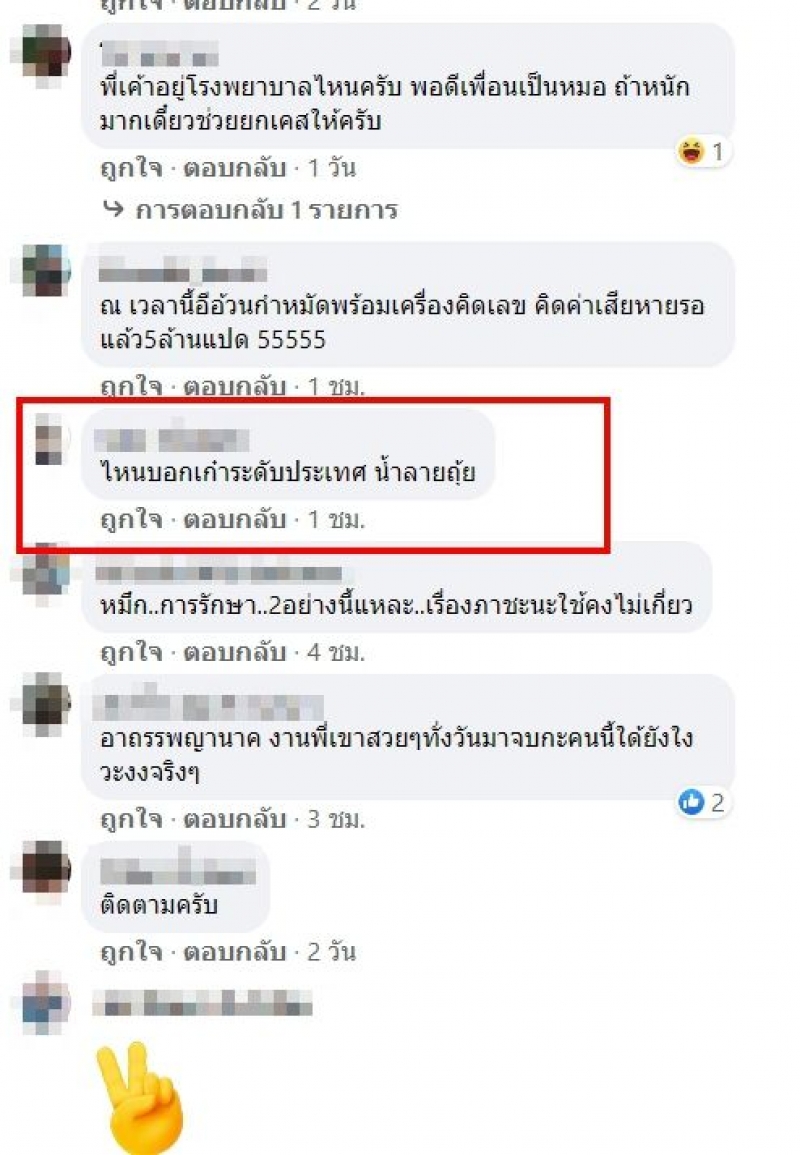
Task: Like the ติดตามครับ comment
Action: (130, 952)
